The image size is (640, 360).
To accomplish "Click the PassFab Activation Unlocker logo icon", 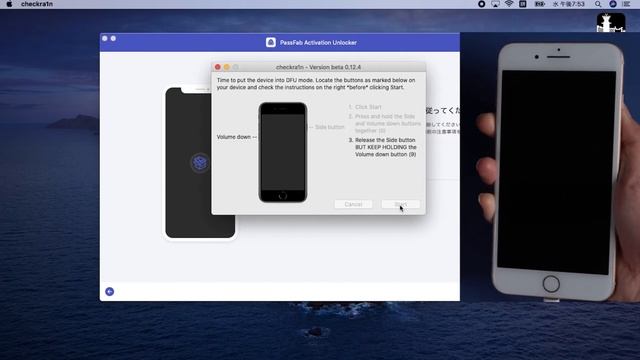I will (x=271, y=42).
